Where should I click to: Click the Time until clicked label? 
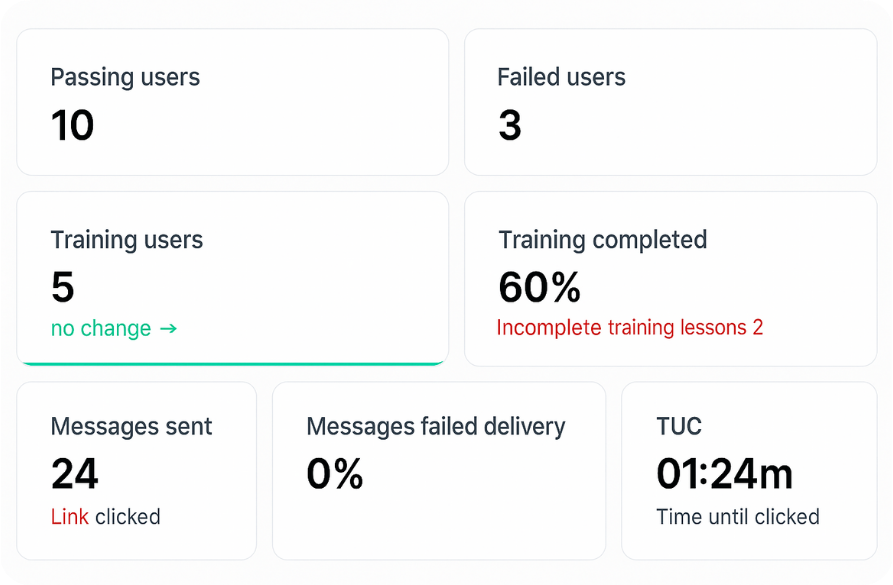click(x=738, y=517)
